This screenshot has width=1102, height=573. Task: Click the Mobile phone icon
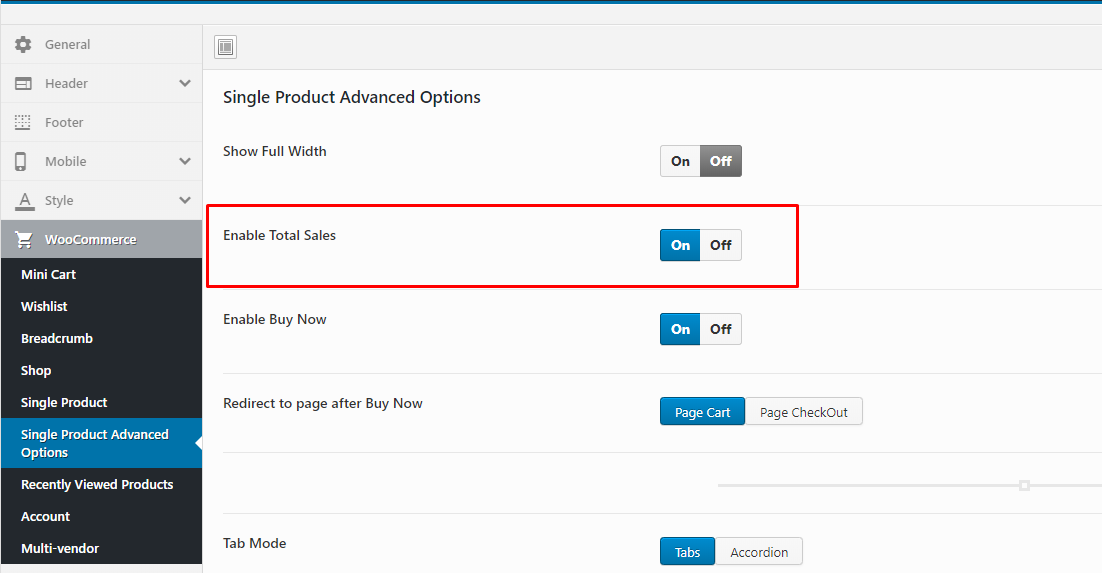[x=21, y=162]
